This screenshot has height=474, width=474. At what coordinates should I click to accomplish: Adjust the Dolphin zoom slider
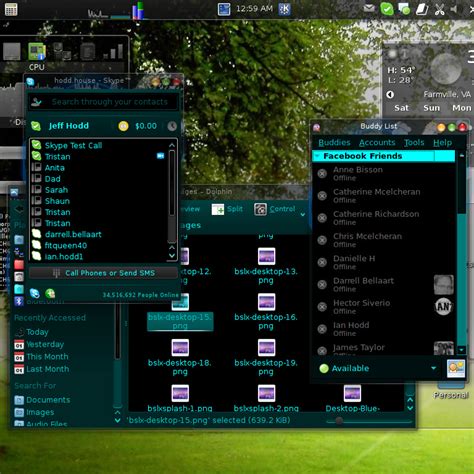pyautogui.click(x=339, y=421)
